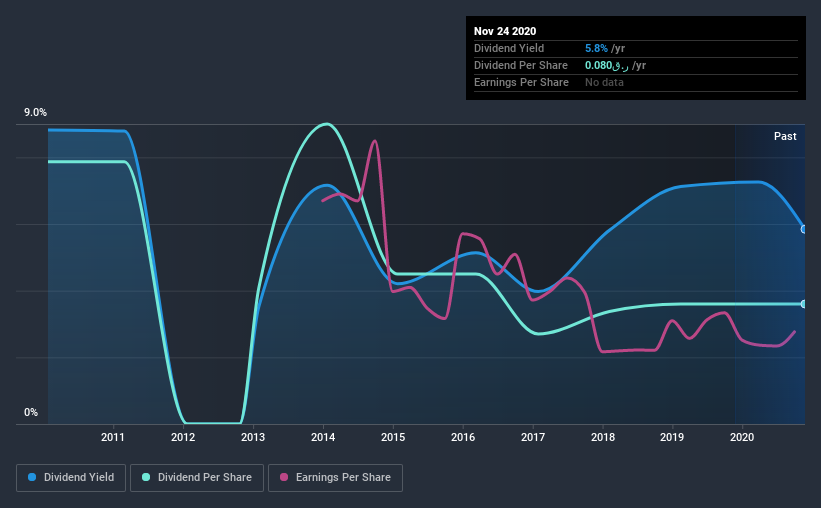Viewport: 821px width, 508px height.
Task: Click the tooltip Dividend Per Share label
Action: [520, 65]
